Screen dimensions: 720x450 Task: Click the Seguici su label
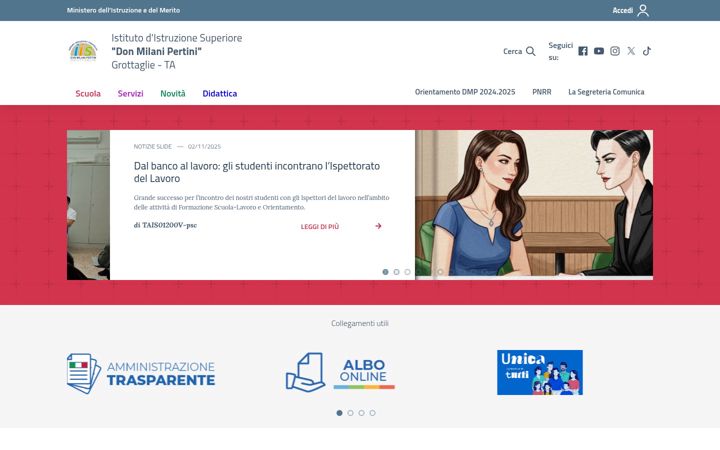[x=560, y=51]
